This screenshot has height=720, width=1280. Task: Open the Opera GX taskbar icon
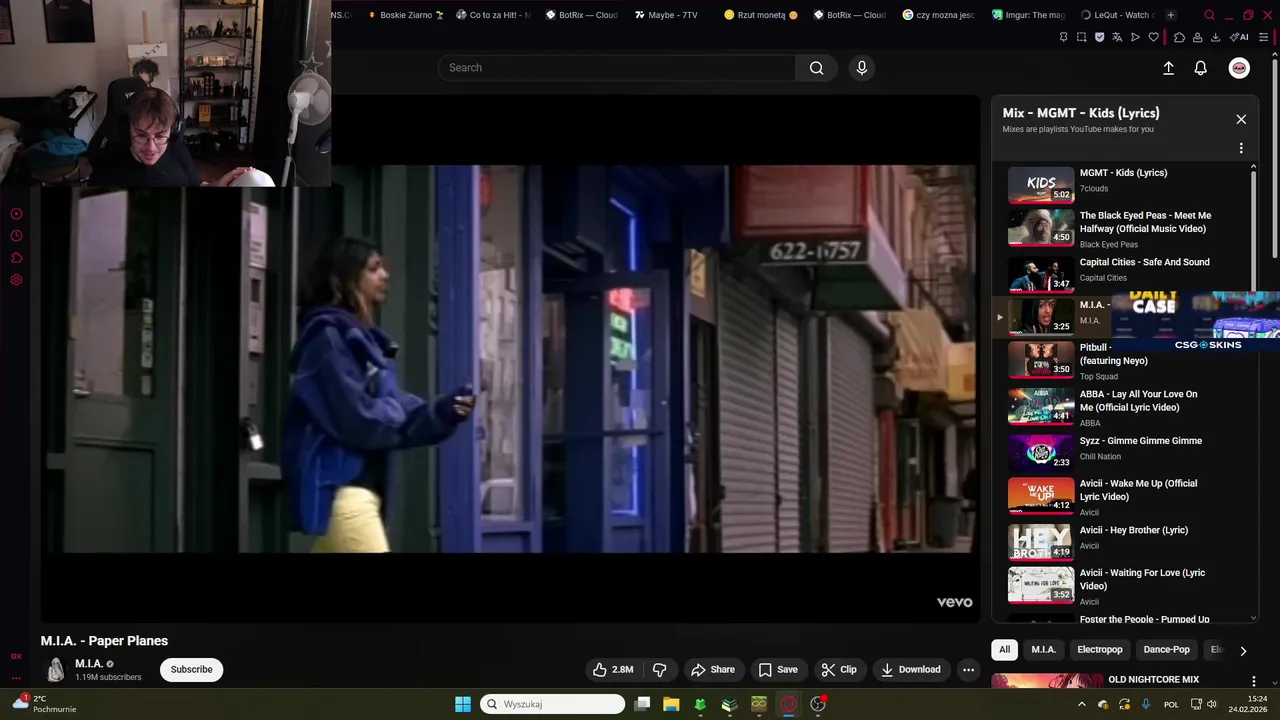(x=789, y=704)
